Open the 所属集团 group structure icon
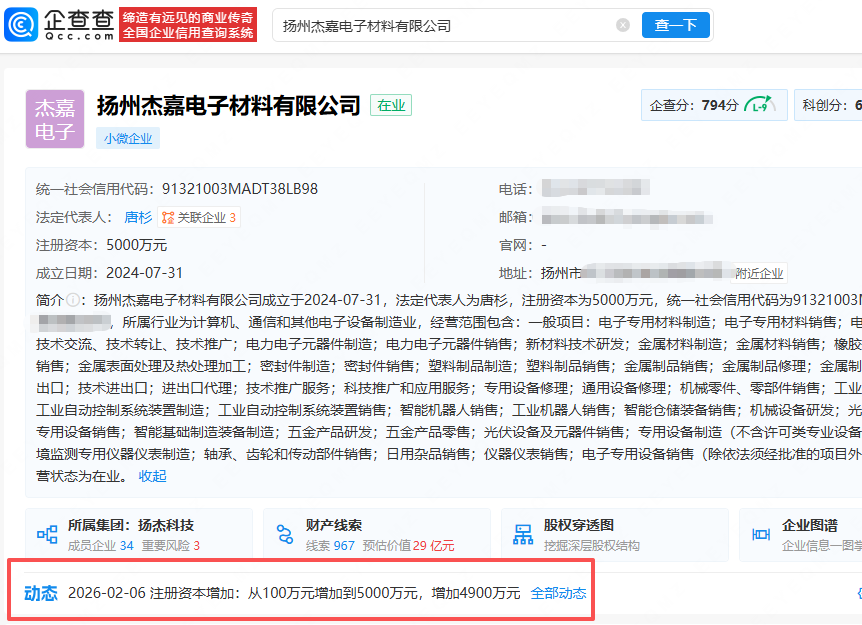This screenshot has height=625, width=862. [47, 534]
